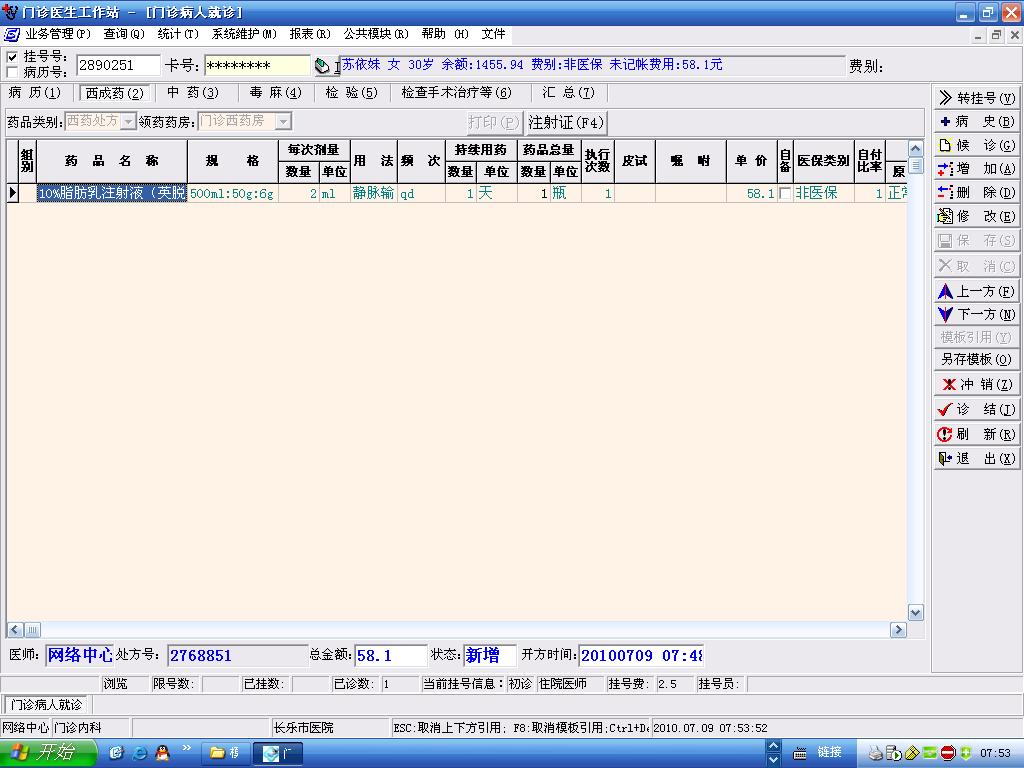
Task: Toggle the 病历号 checkbox
Action: 12,72
